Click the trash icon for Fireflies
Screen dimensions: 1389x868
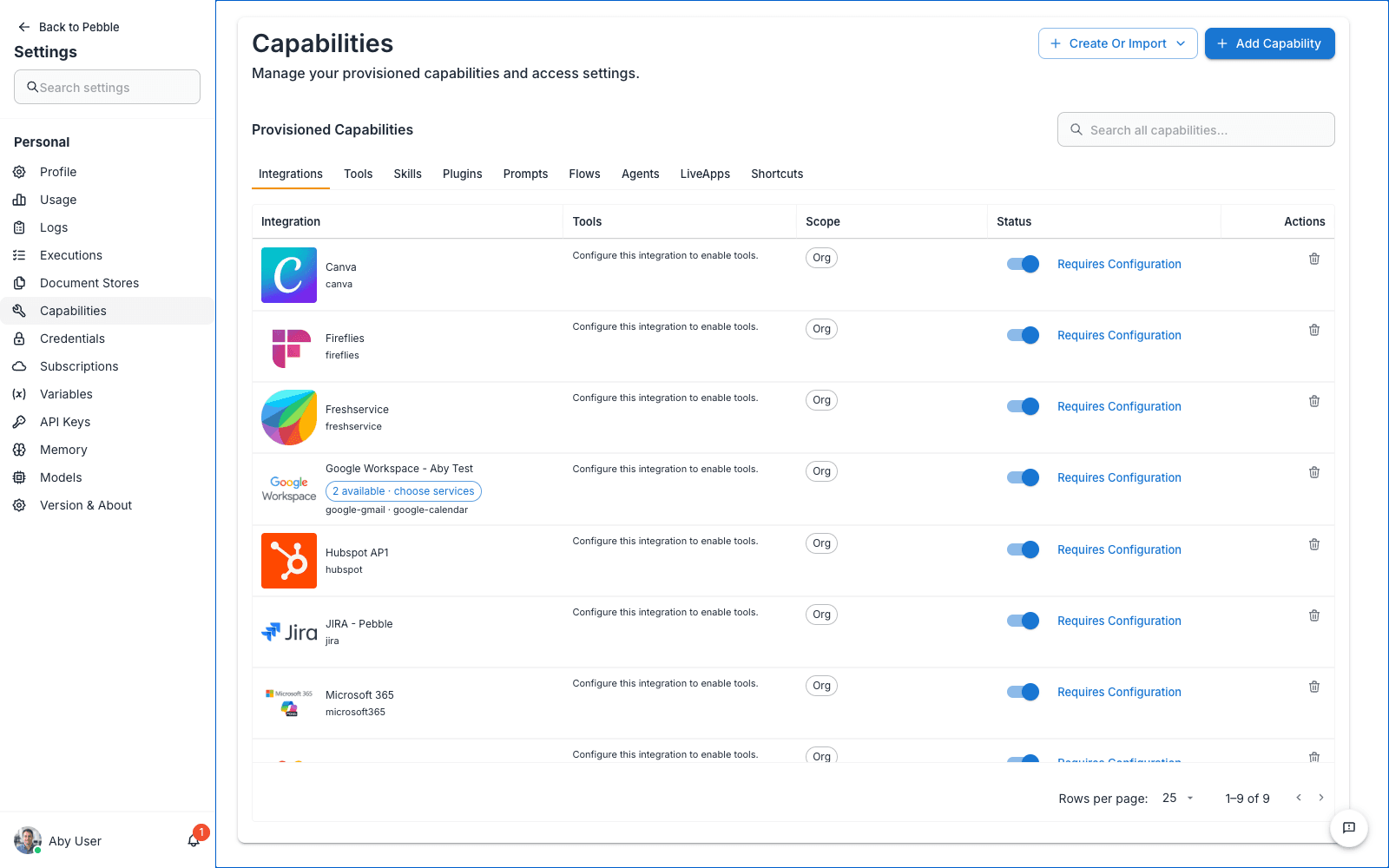pyautogui.click(x=1314, y=330)
